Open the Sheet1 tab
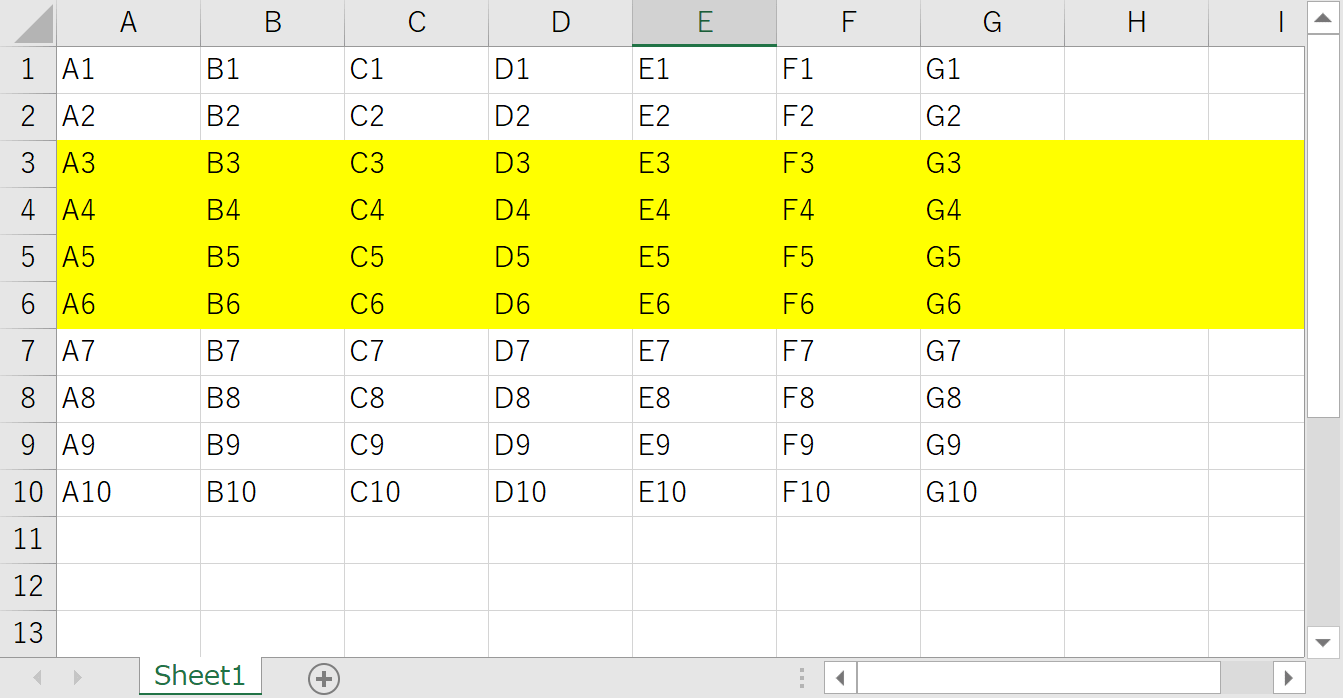1343x698 pixels. (200, 676)
